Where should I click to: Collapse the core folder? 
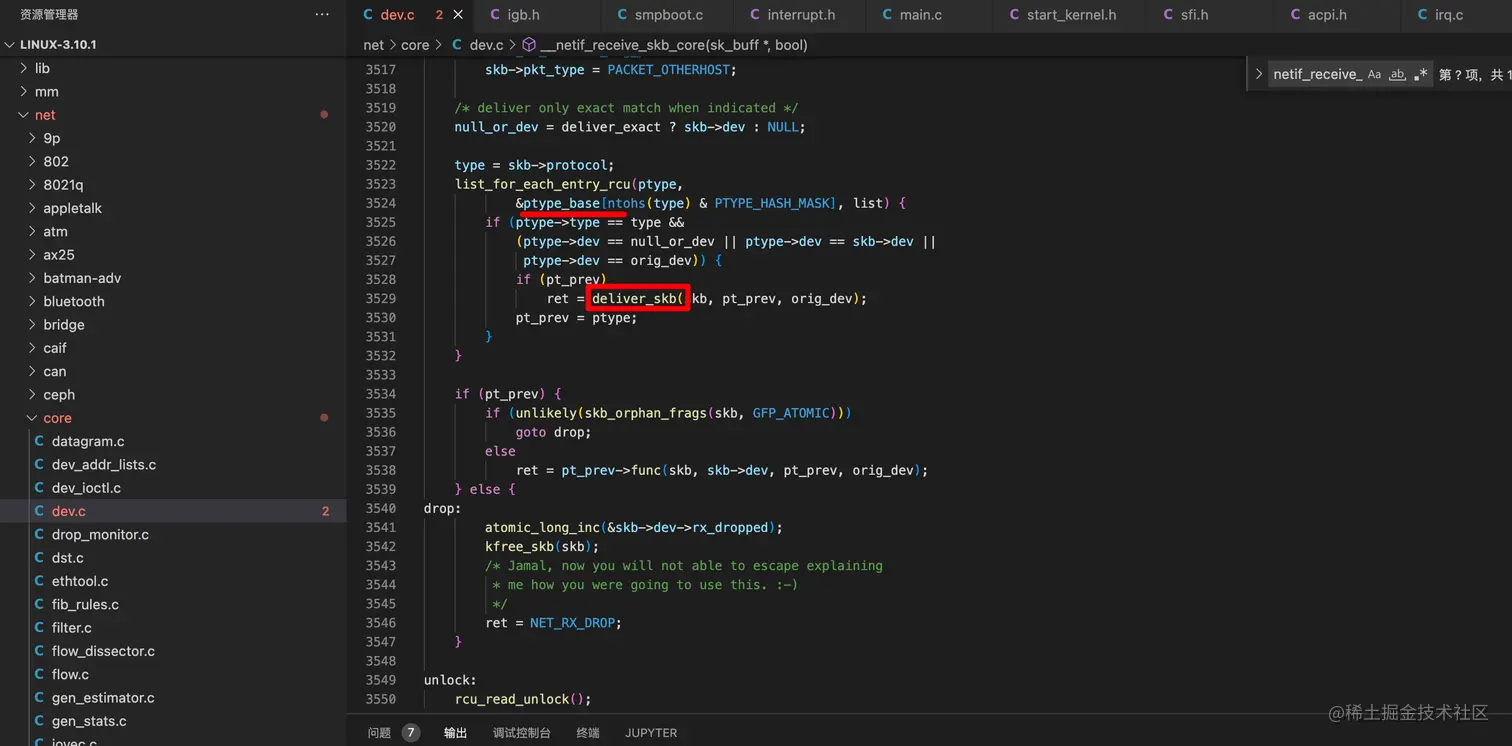[x=32, y=418]
